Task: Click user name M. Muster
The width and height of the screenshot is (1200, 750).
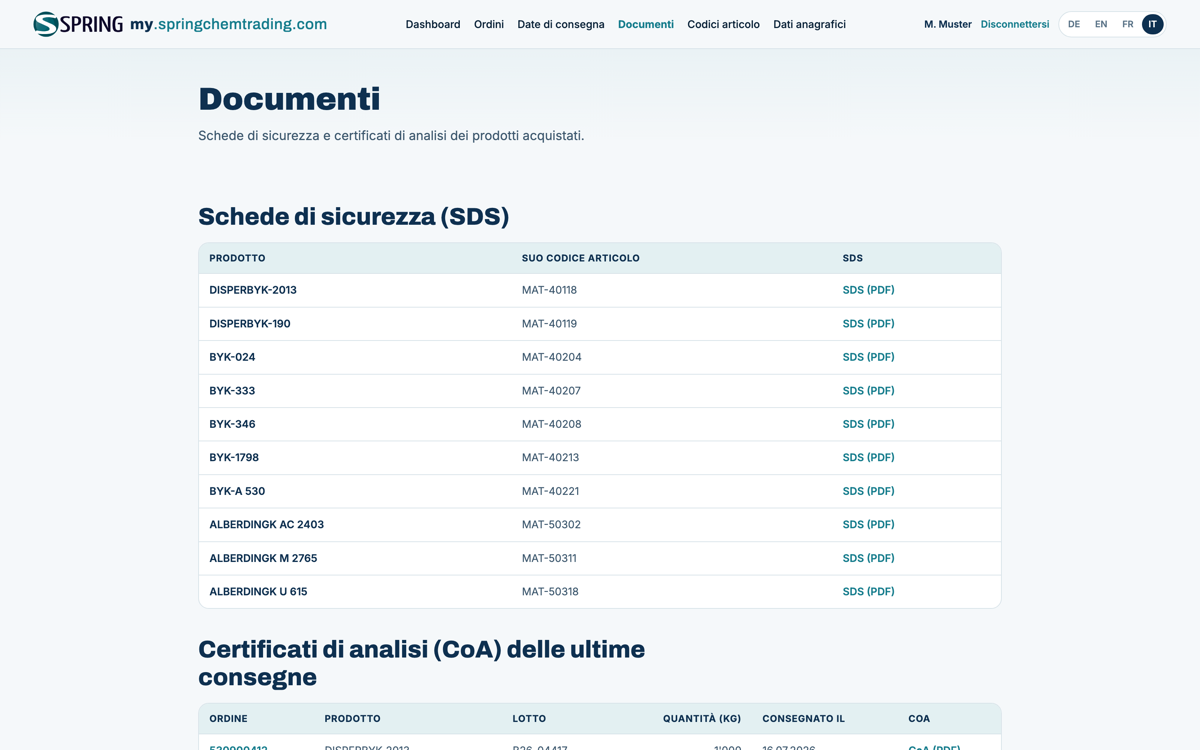Action: pyautogui.click(x=948, y=24)
